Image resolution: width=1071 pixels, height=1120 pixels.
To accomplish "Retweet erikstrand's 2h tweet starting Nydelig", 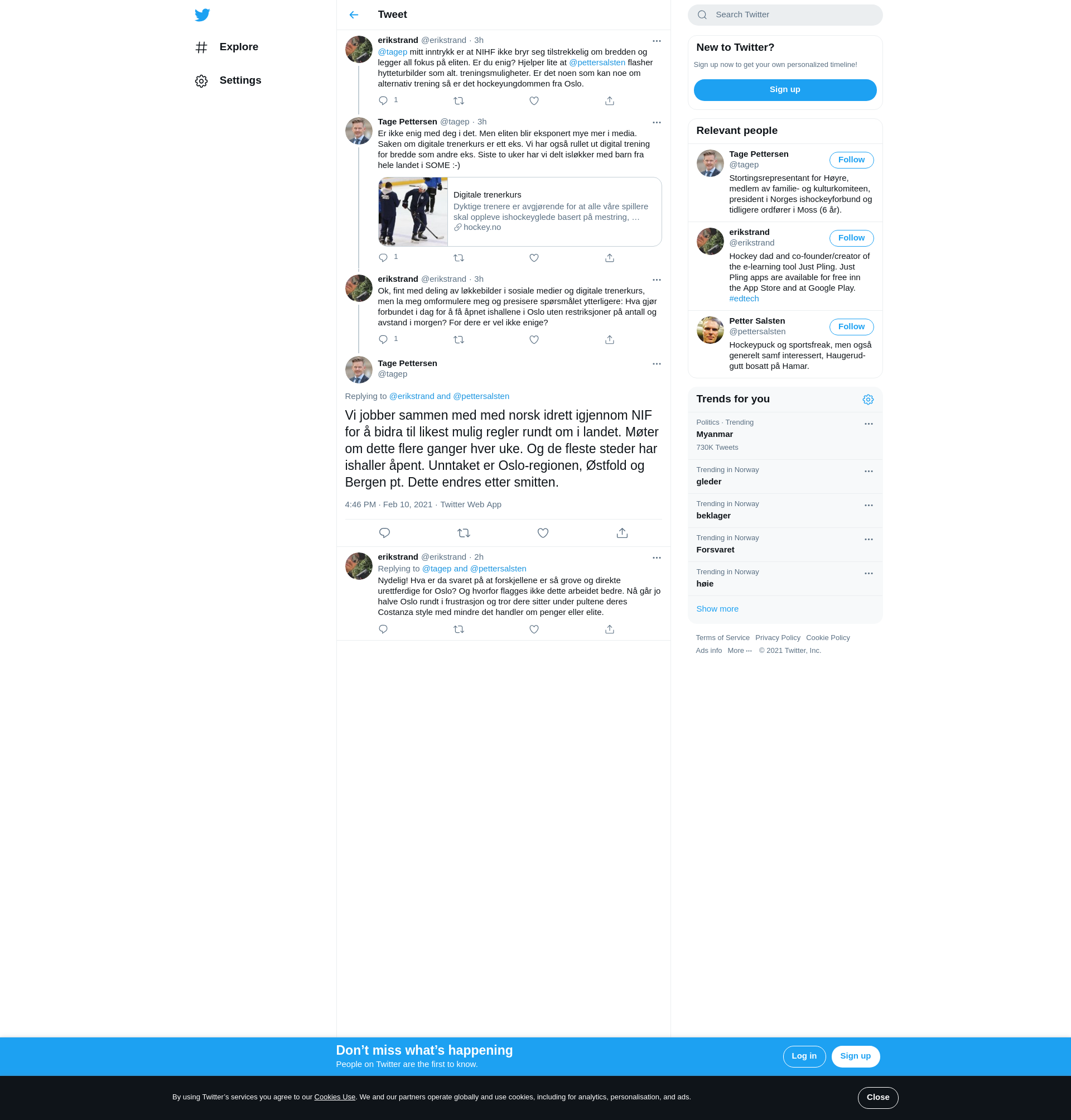I will (459, 629).
